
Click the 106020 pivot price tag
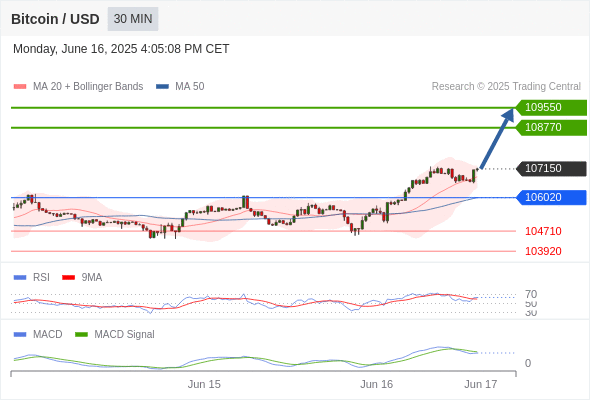[x=551, y=198]
